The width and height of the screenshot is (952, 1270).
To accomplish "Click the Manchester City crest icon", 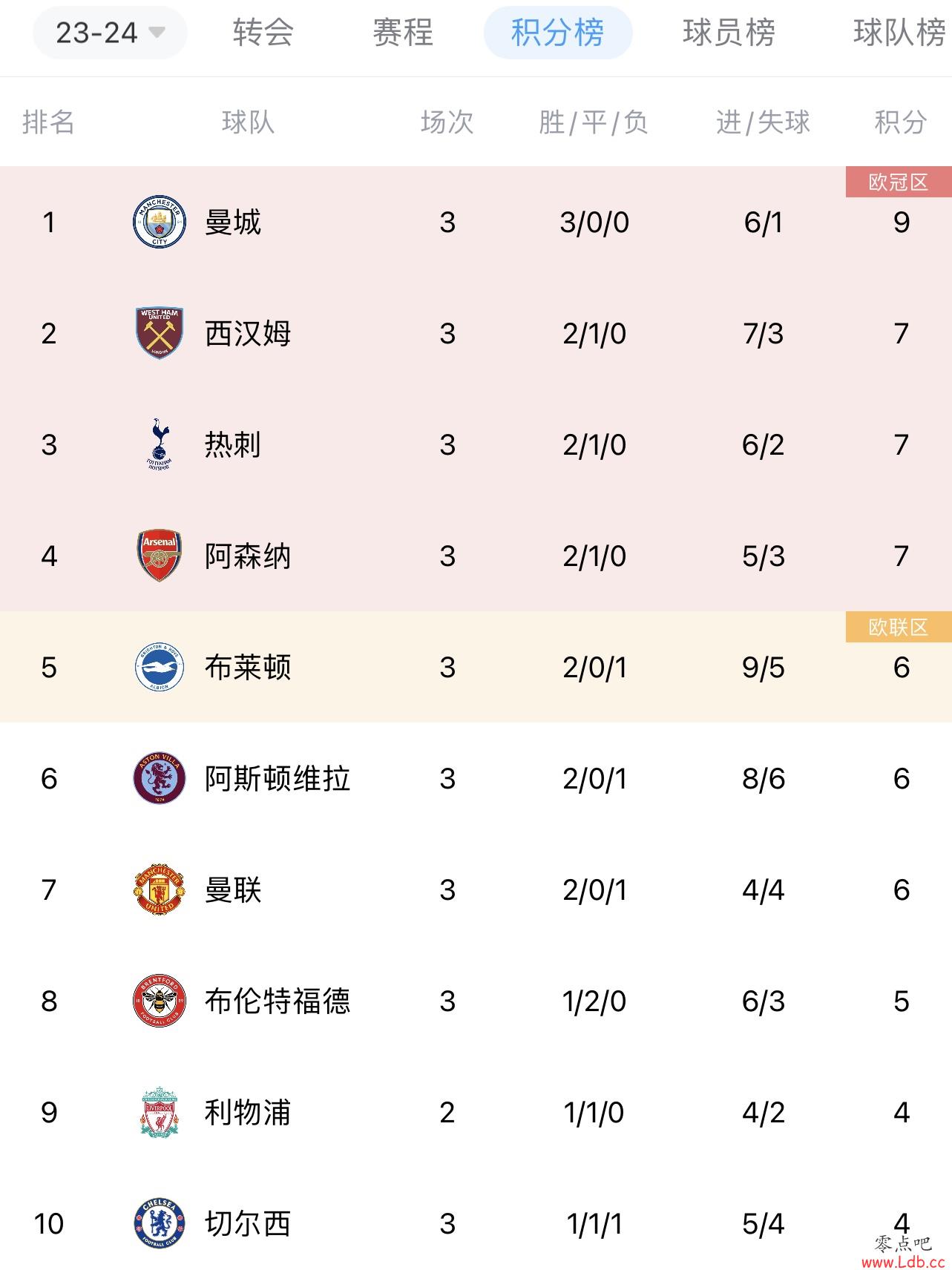I will (x=160, y=222).
